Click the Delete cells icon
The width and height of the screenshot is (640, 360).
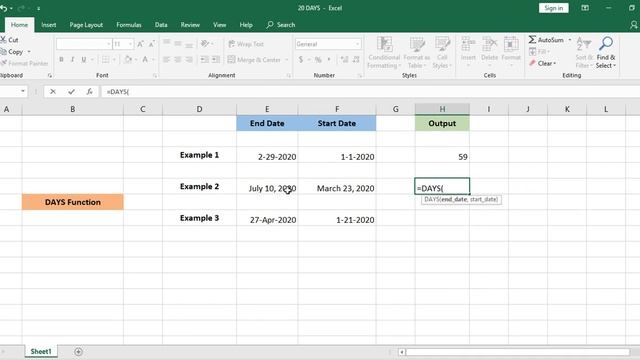click(489, 44)
